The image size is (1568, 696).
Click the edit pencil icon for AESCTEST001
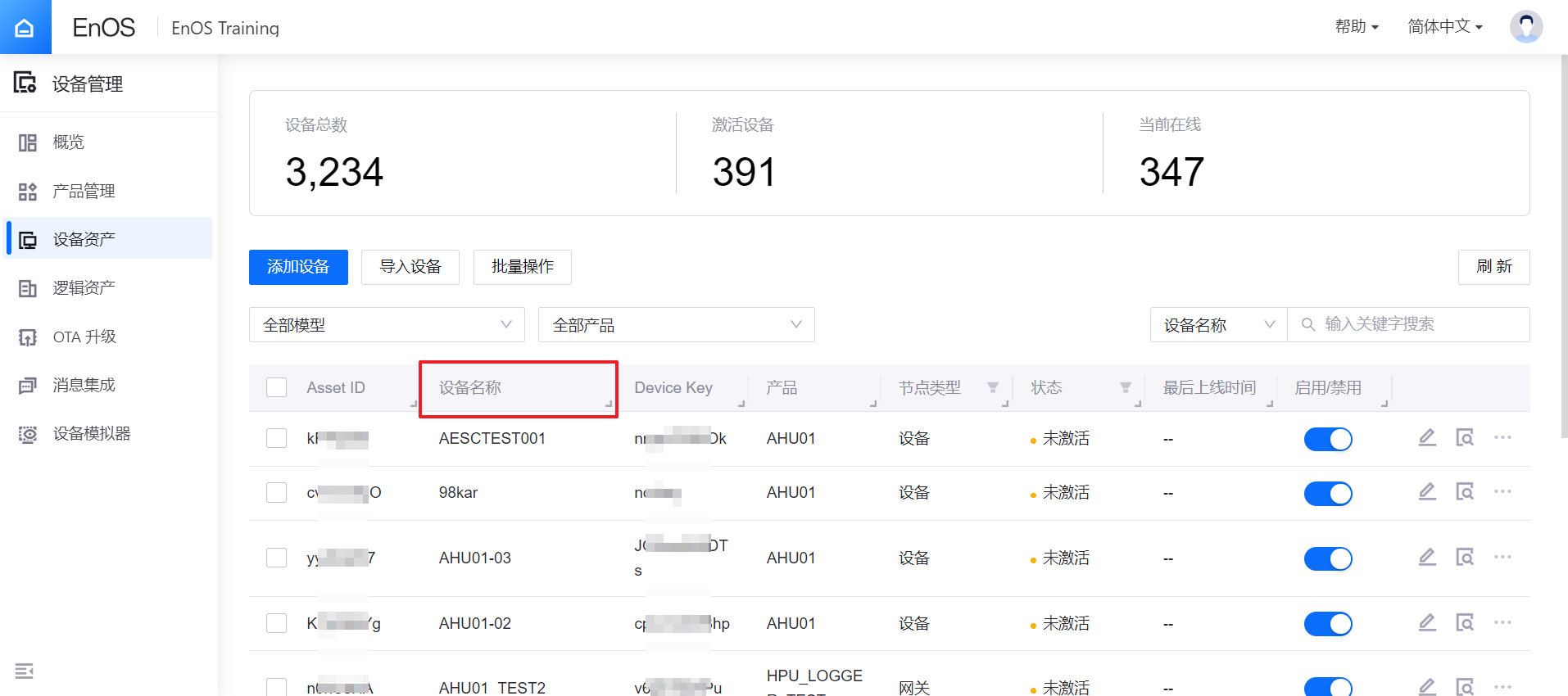pyautogui.click(x=1427, y=438)
